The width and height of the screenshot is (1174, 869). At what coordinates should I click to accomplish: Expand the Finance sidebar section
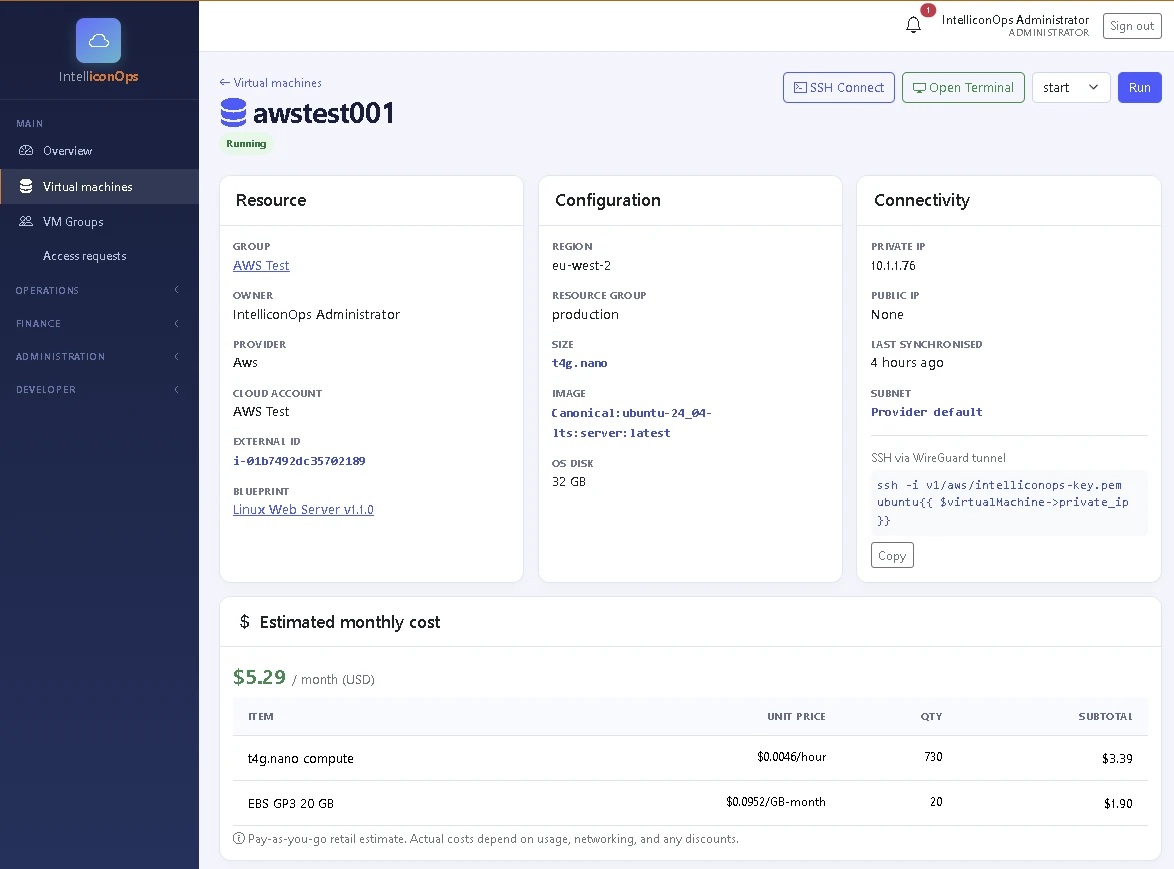pyautogui.click(x=99, y=323)
